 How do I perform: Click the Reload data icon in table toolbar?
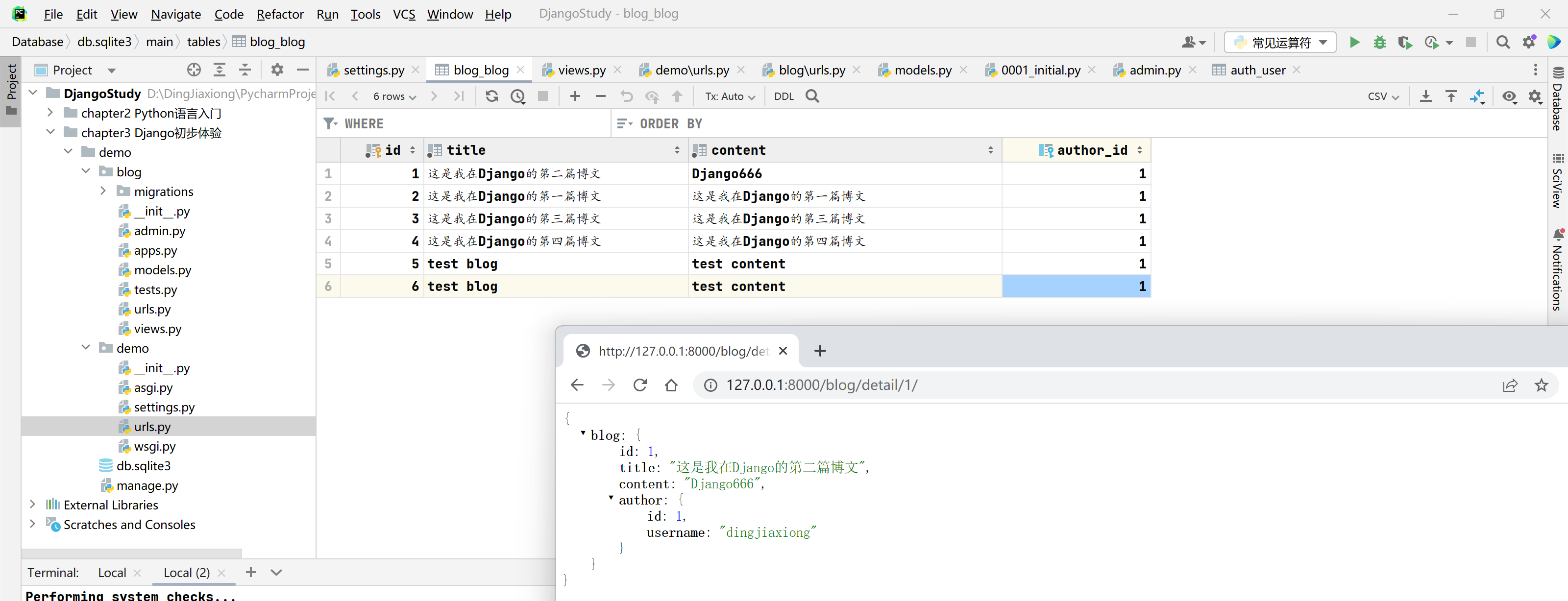pos(492,96)
